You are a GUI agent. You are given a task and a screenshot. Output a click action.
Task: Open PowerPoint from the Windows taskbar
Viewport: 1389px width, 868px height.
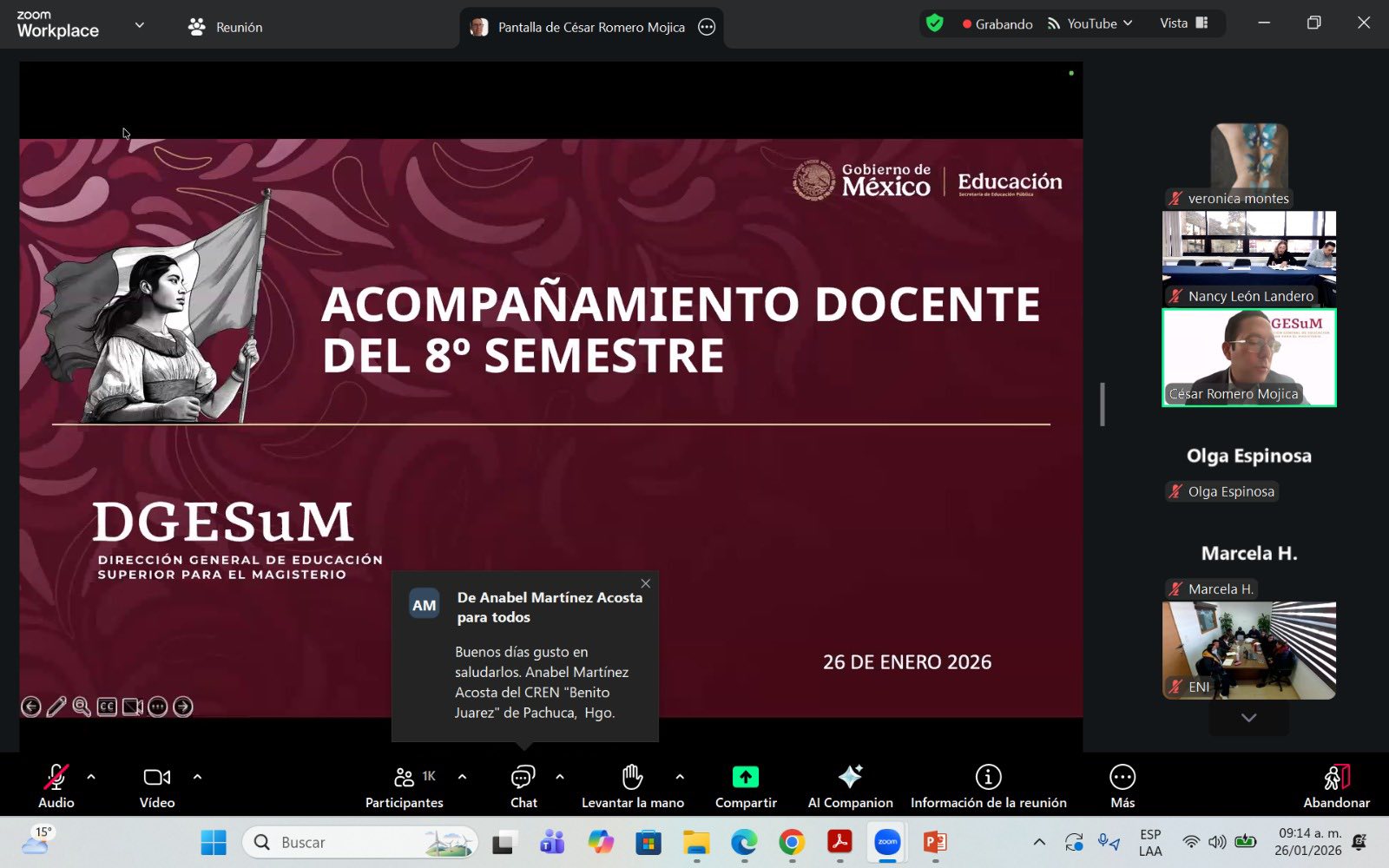935,842
